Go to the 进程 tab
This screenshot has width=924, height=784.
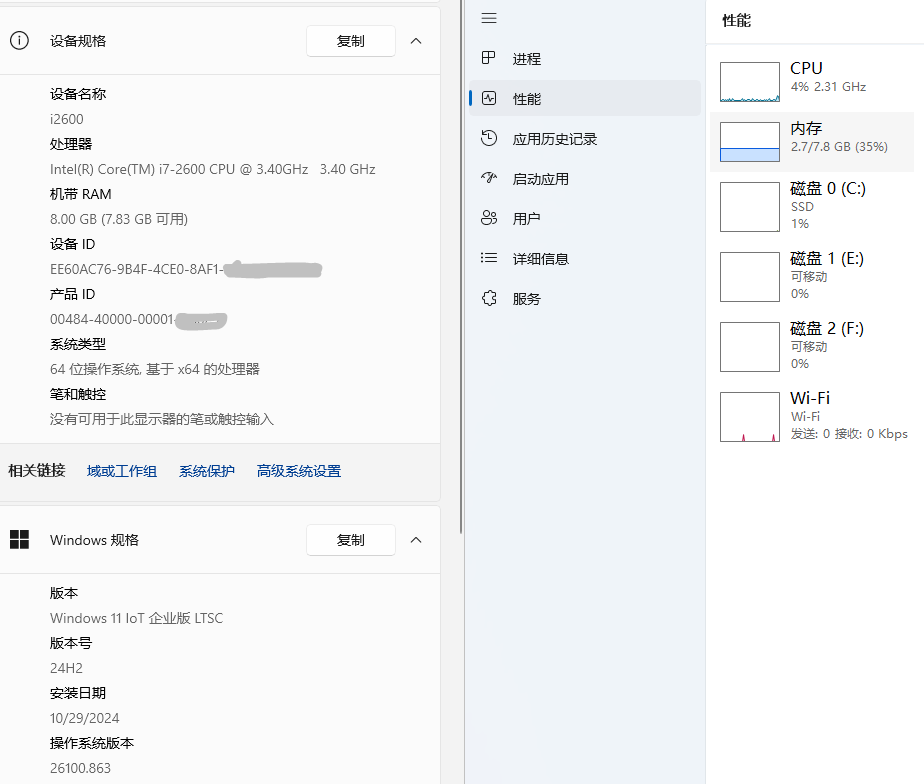tap(585, 59)
